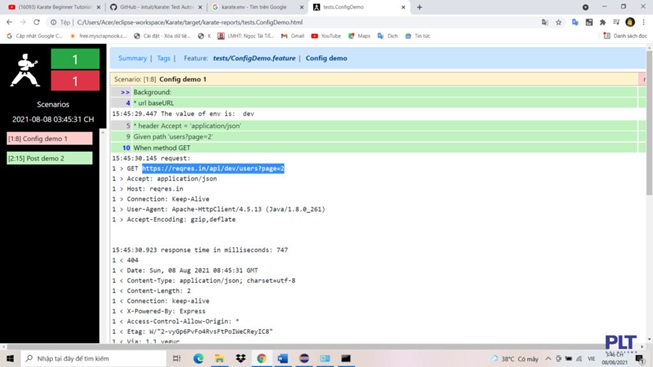This screenshot has width=653, height=367.
Task: Click the Windows taskbar search box
Action: 94,358
